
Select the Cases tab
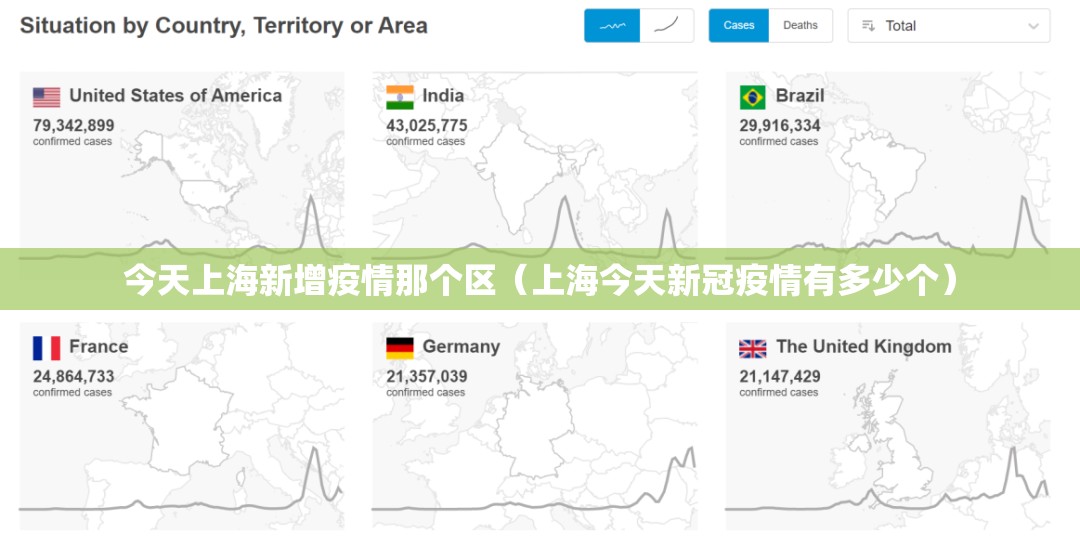pyautogui.click(x=739, y=26)
